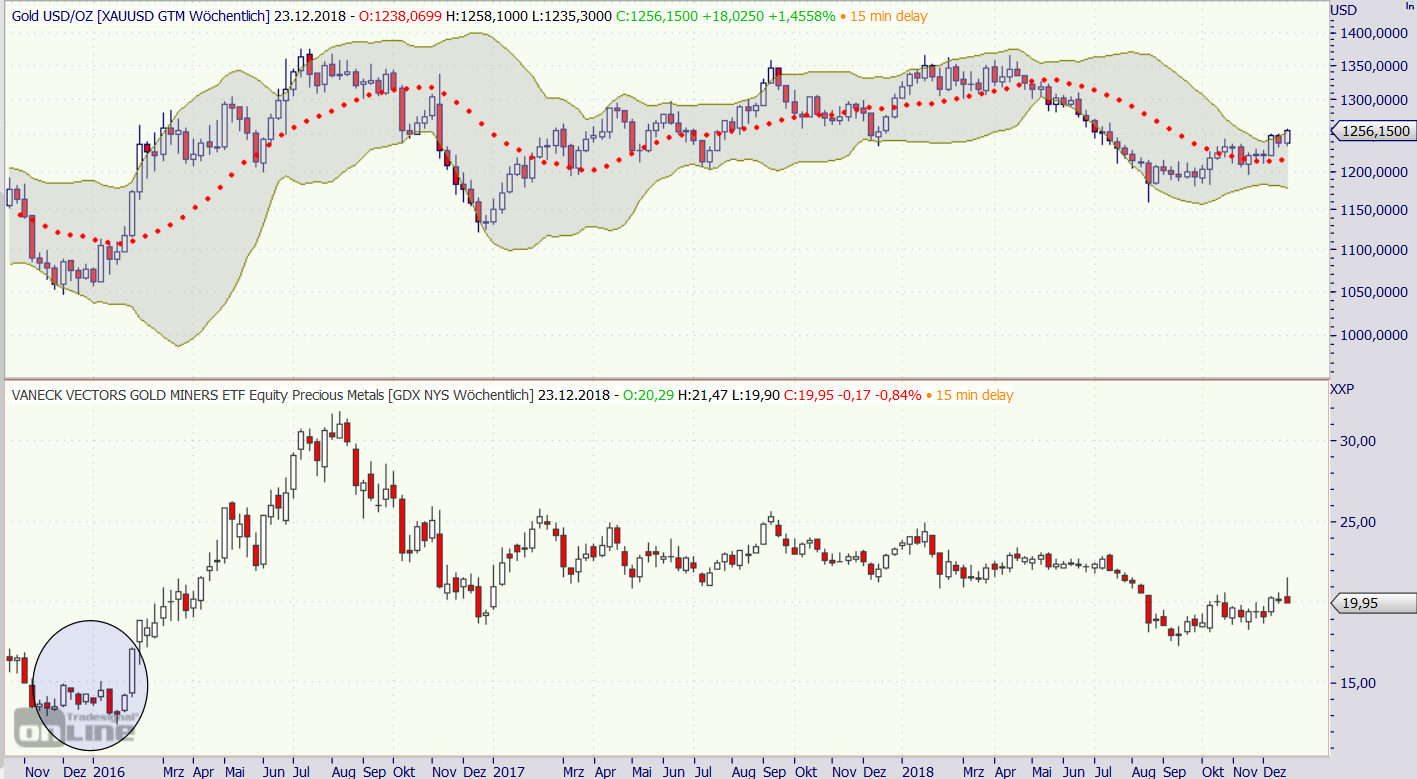
Task: Click the XXP axis label
Action: 1343,389
